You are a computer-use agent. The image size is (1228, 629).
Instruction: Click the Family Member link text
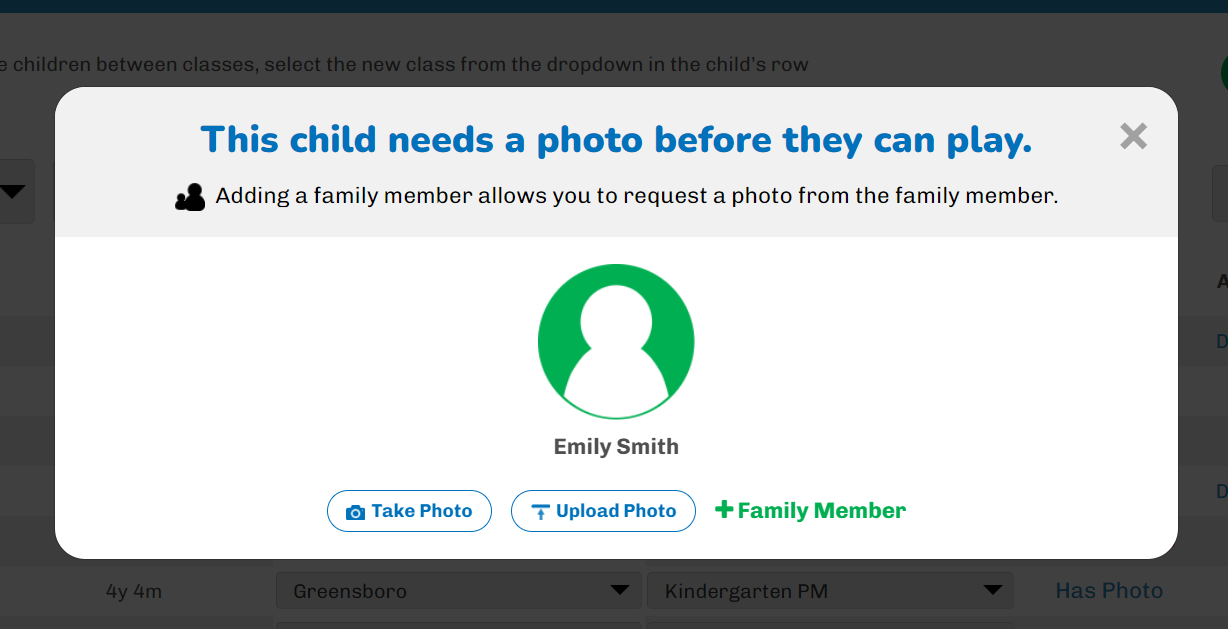[x=821, y=511]
